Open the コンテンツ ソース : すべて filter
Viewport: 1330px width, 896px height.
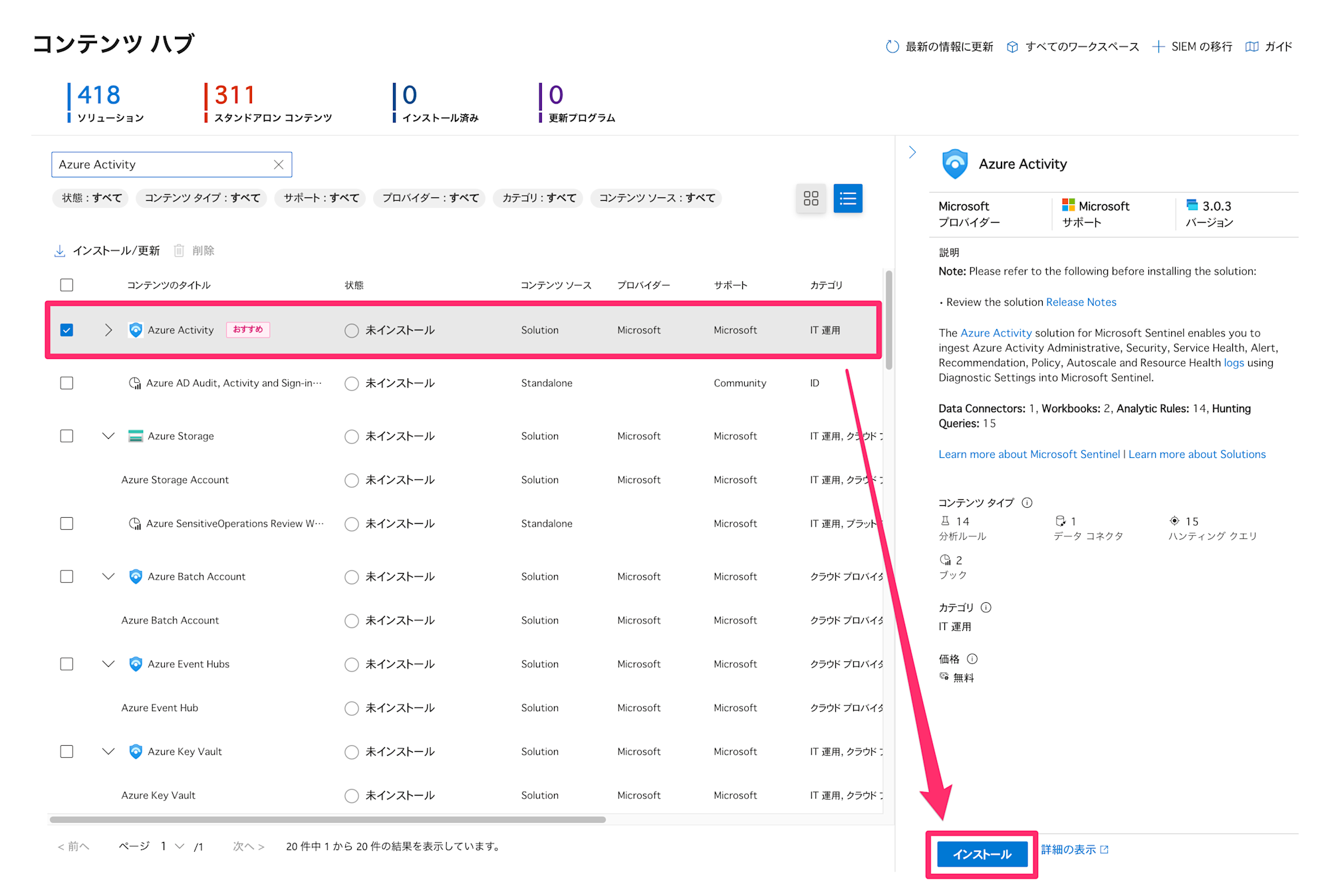tap(656, 198)
